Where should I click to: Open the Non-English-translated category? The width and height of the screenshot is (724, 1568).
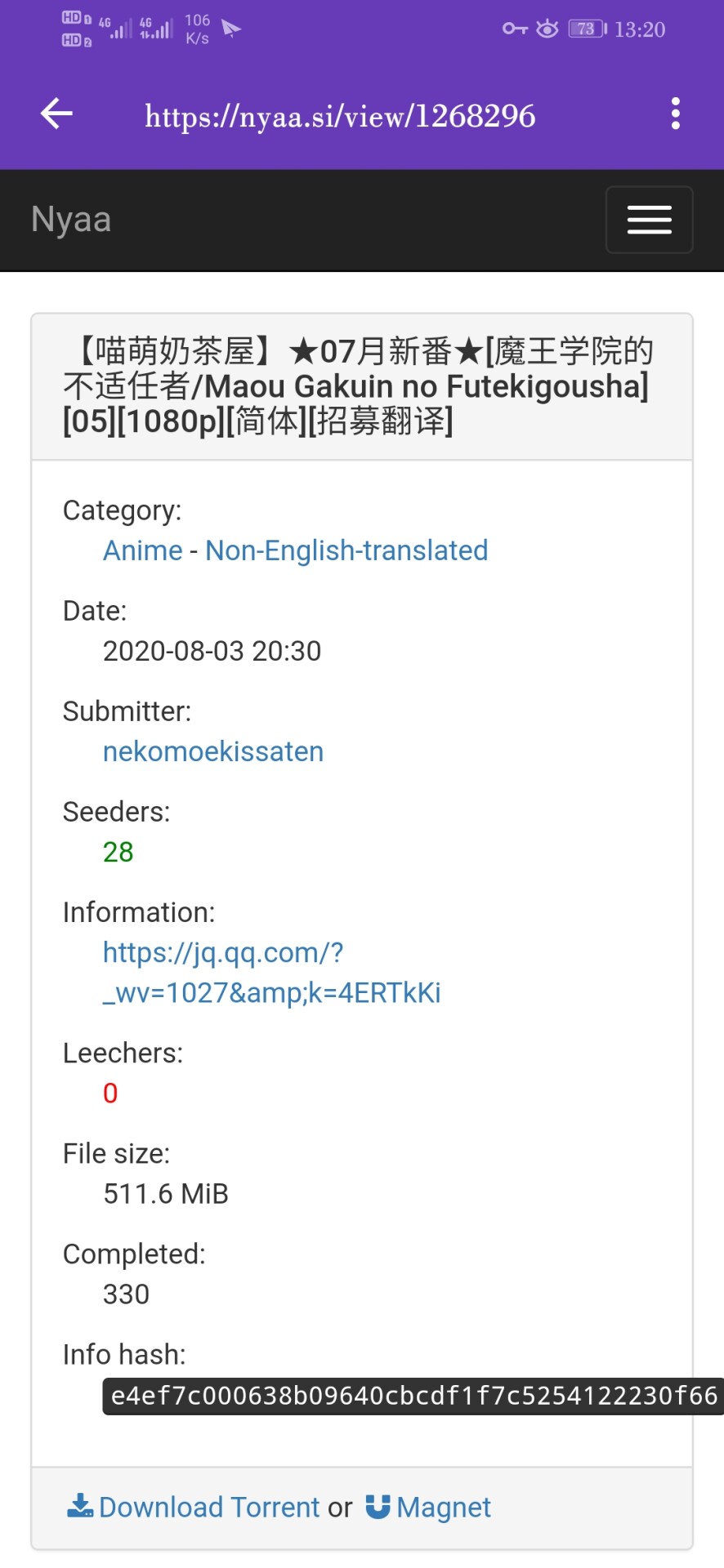click(x=347, y=551)
